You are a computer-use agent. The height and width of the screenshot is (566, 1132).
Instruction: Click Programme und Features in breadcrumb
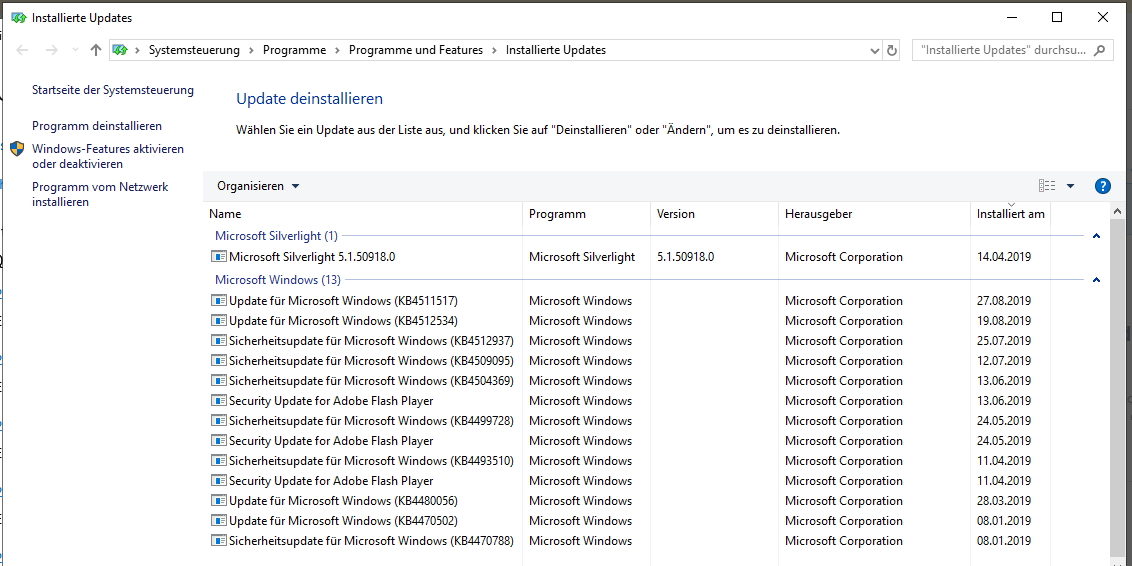[x=415, y=50]
